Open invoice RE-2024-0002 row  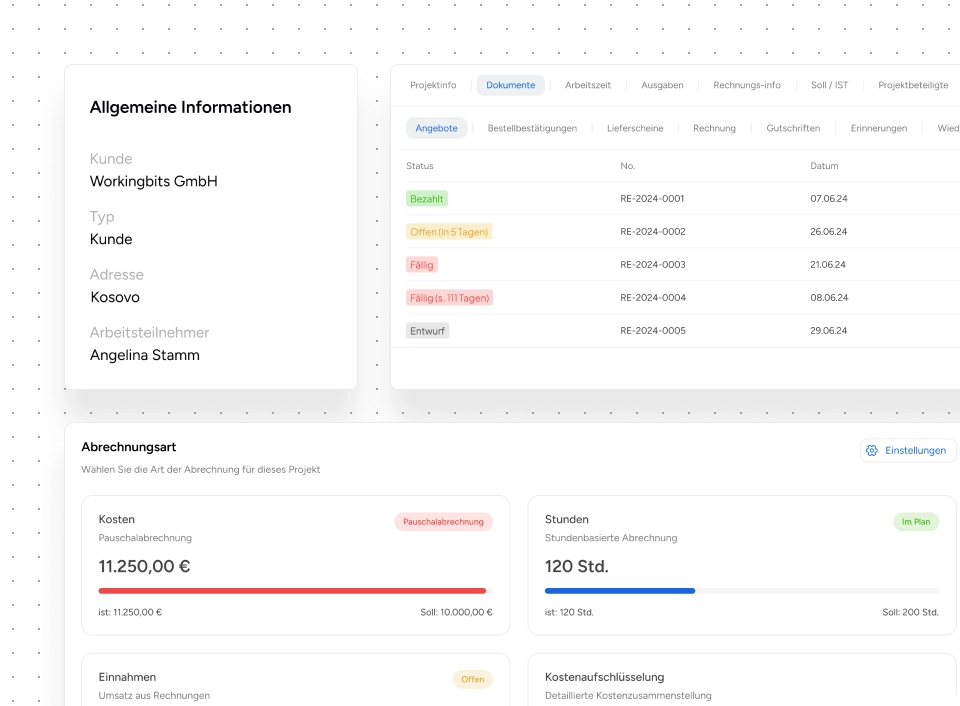652,232
